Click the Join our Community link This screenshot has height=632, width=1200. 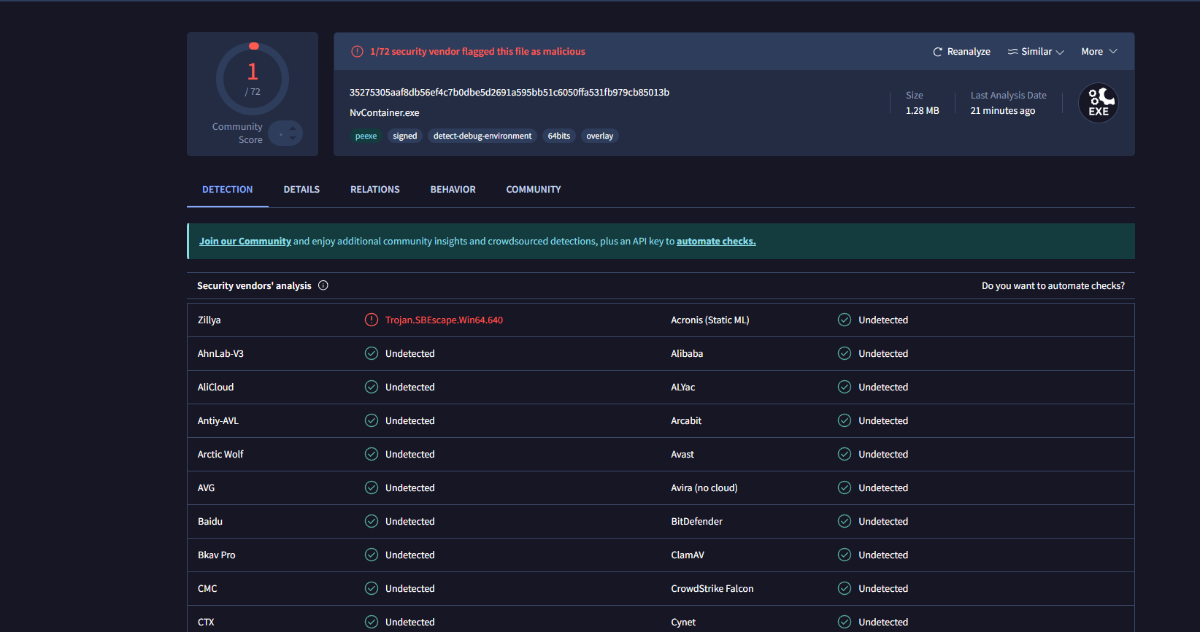click(x=245, y=242)
